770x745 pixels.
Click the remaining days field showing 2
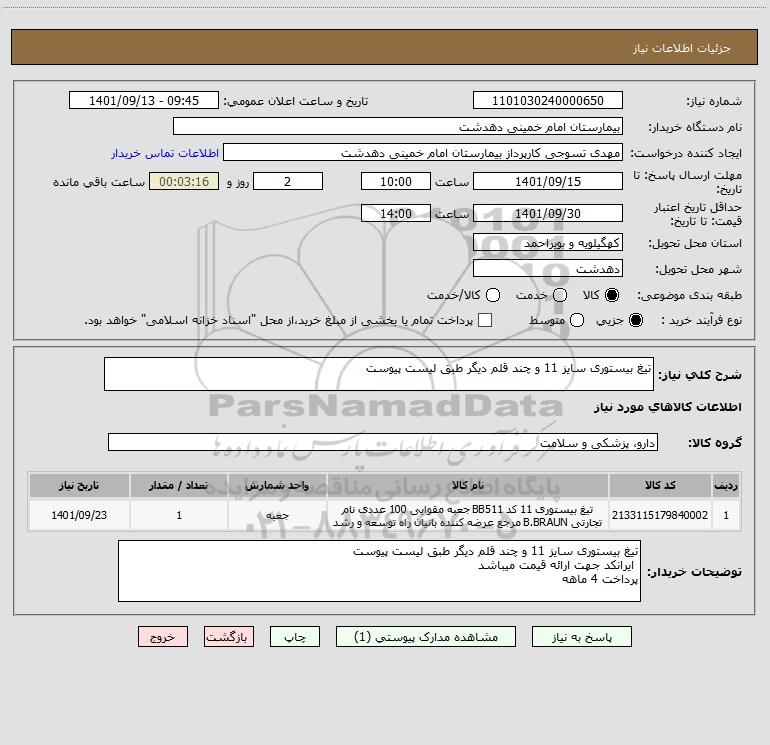(x=288, y=181)
